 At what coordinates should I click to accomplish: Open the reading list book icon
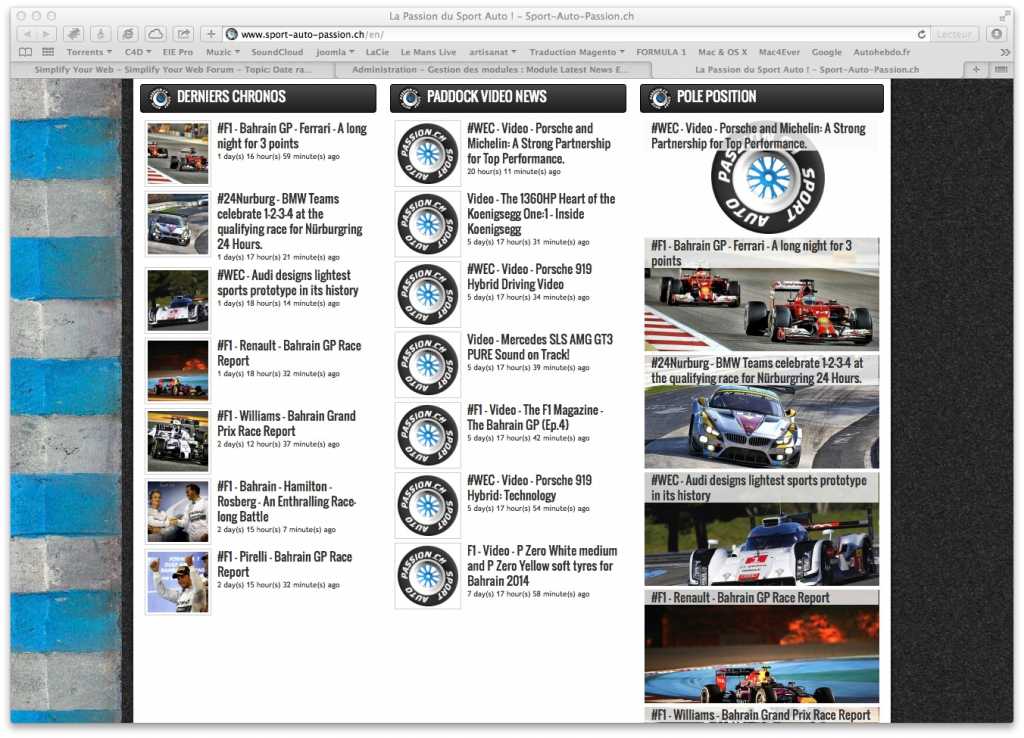pyautogui.click(x=25, y=52)
